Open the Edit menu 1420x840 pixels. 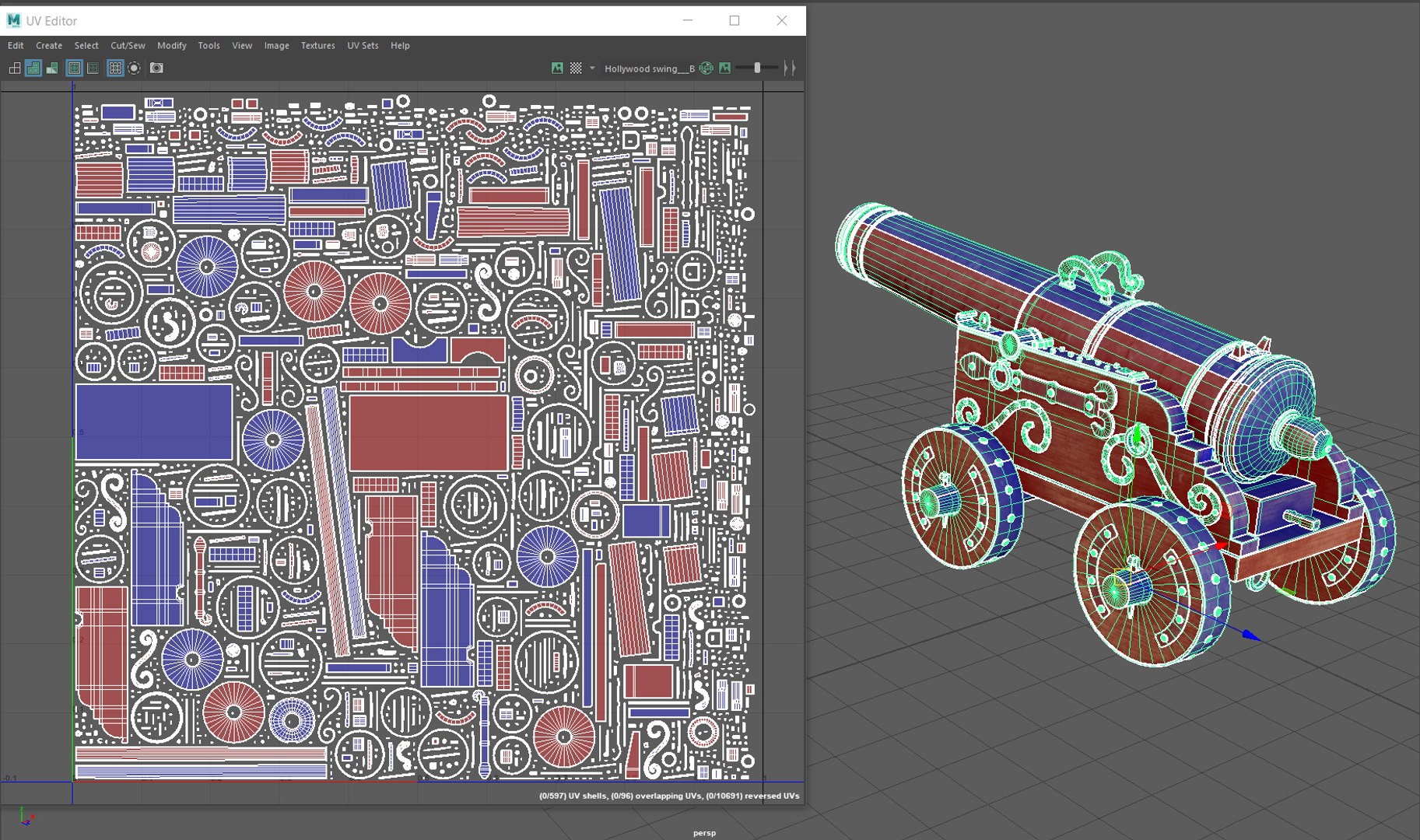pyautogui.click(x=16, y=46)
